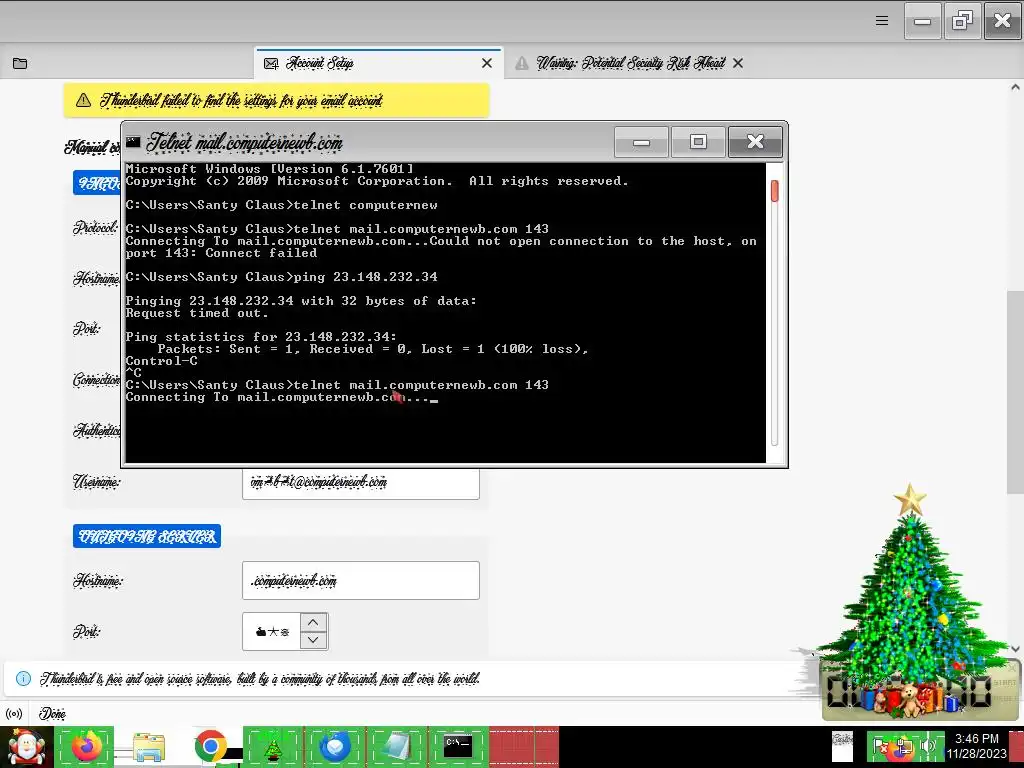Click the 'Thunderbird failed to find settings' banner

(x=276, y=100)
